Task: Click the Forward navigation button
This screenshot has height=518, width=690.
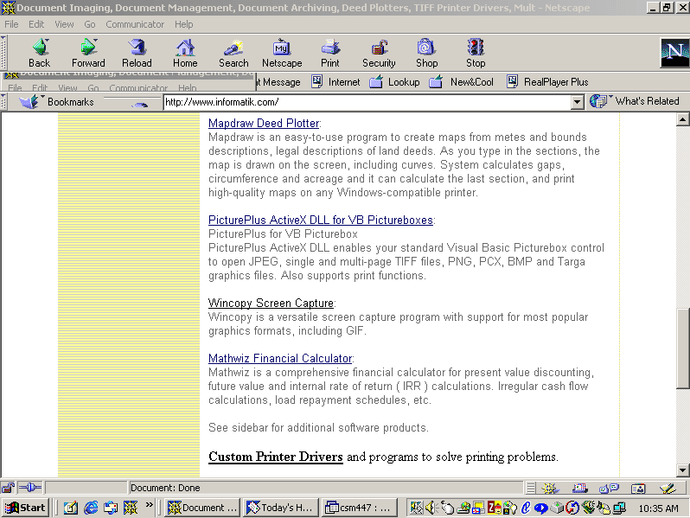Action: 88,53
